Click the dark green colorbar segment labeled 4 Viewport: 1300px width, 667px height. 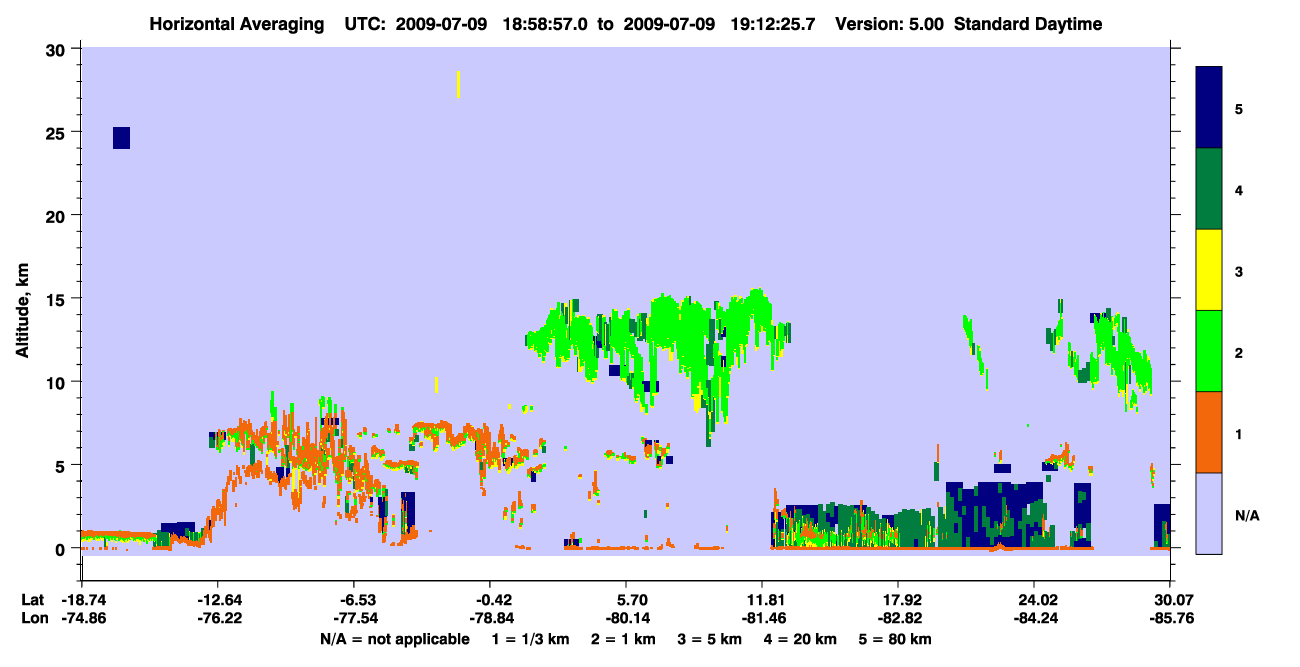1209,189
